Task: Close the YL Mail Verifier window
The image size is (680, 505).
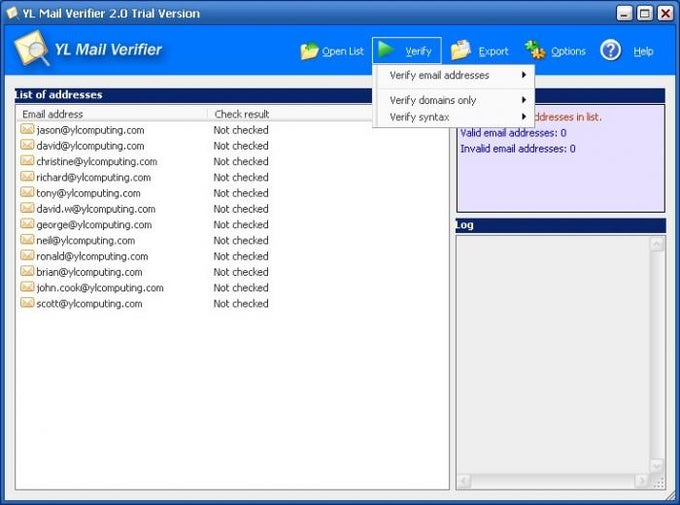Action: (665, 13)
